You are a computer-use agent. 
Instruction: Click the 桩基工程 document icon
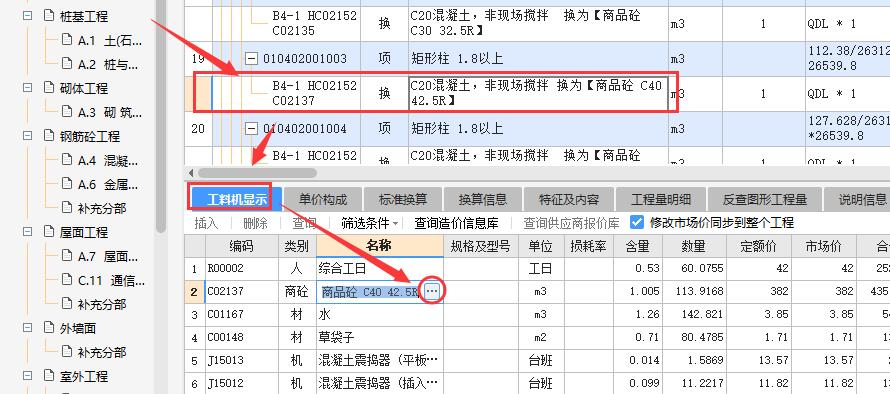pos(49,16)
